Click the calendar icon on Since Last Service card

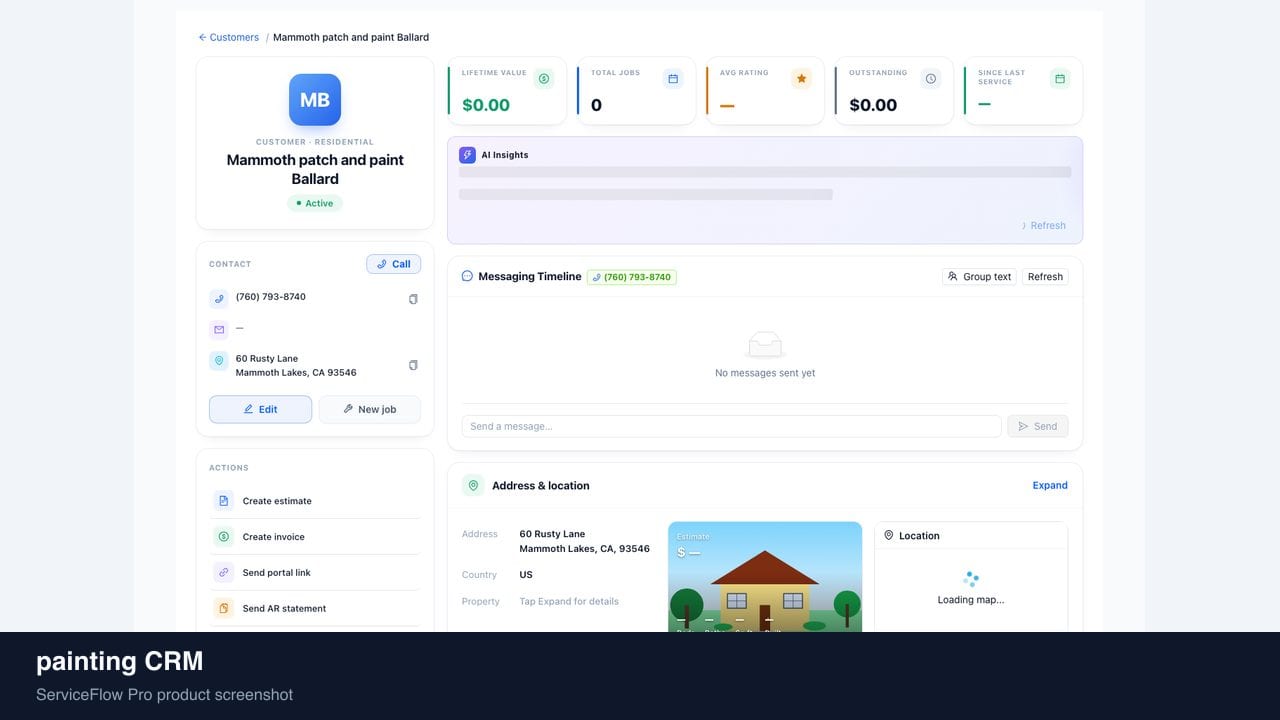point(1060,79)
